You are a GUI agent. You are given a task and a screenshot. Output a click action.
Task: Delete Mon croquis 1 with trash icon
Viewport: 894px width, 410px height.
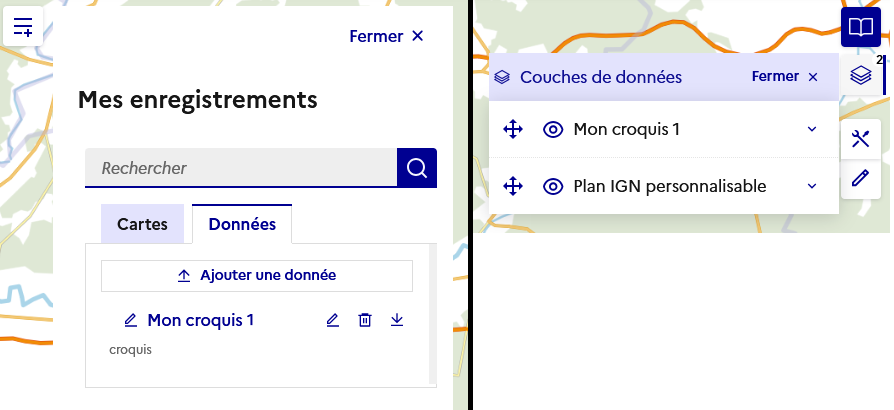[365, 320]
